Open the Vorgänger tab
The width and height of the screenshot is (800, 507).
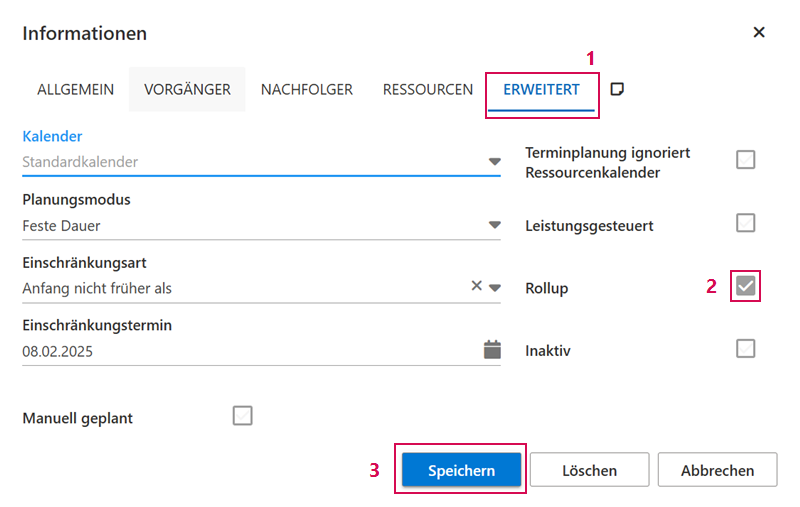[x=187, y=89]
